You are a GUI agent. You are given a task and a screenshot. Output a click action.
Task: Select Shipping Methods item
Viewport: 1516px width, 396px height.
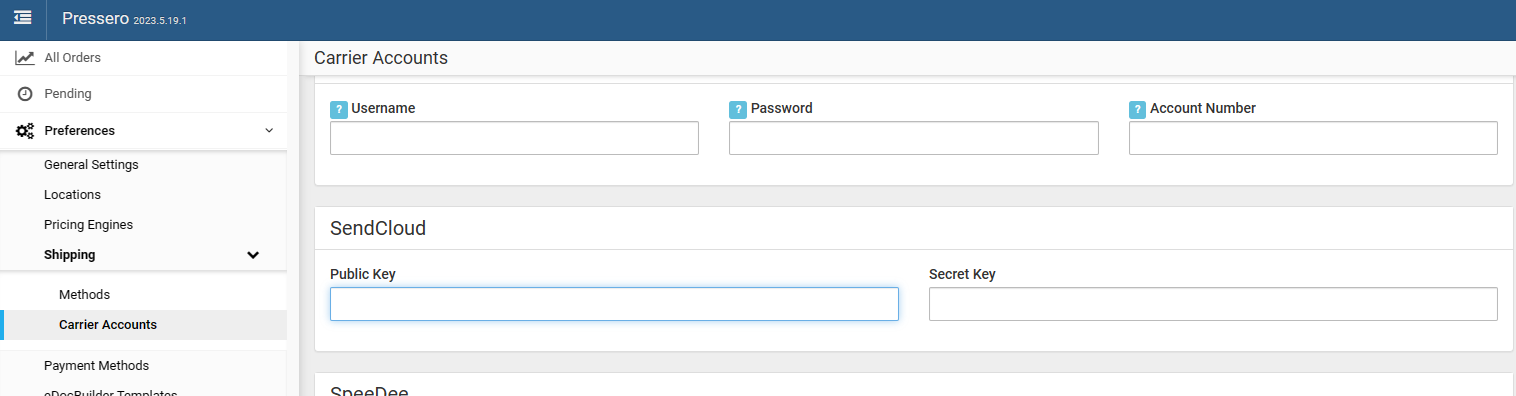pos(84,295)
